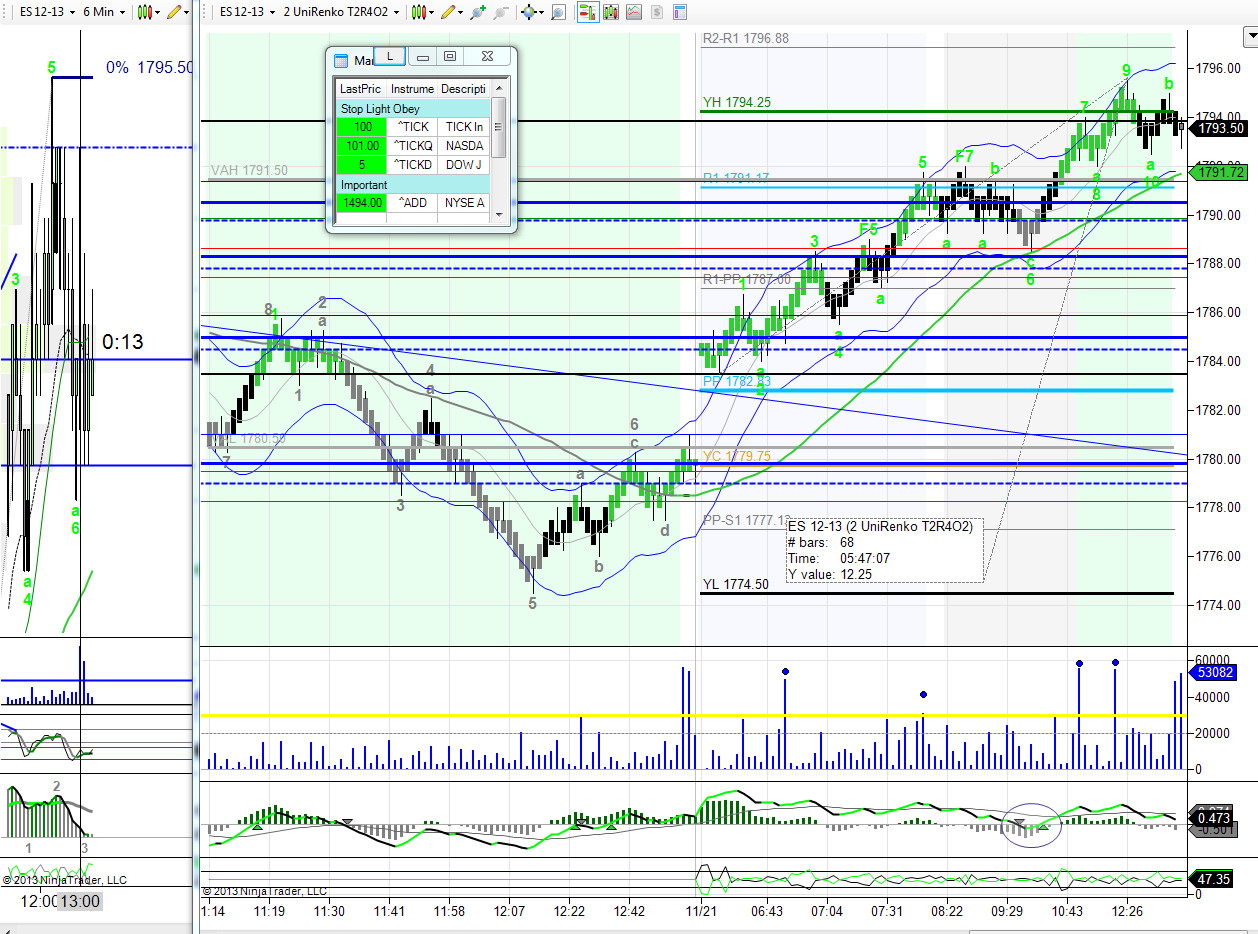This screenshot has width=1258, height=934.
Task: Click the 11/21 date label on time axis
Action: coord(702,911)
